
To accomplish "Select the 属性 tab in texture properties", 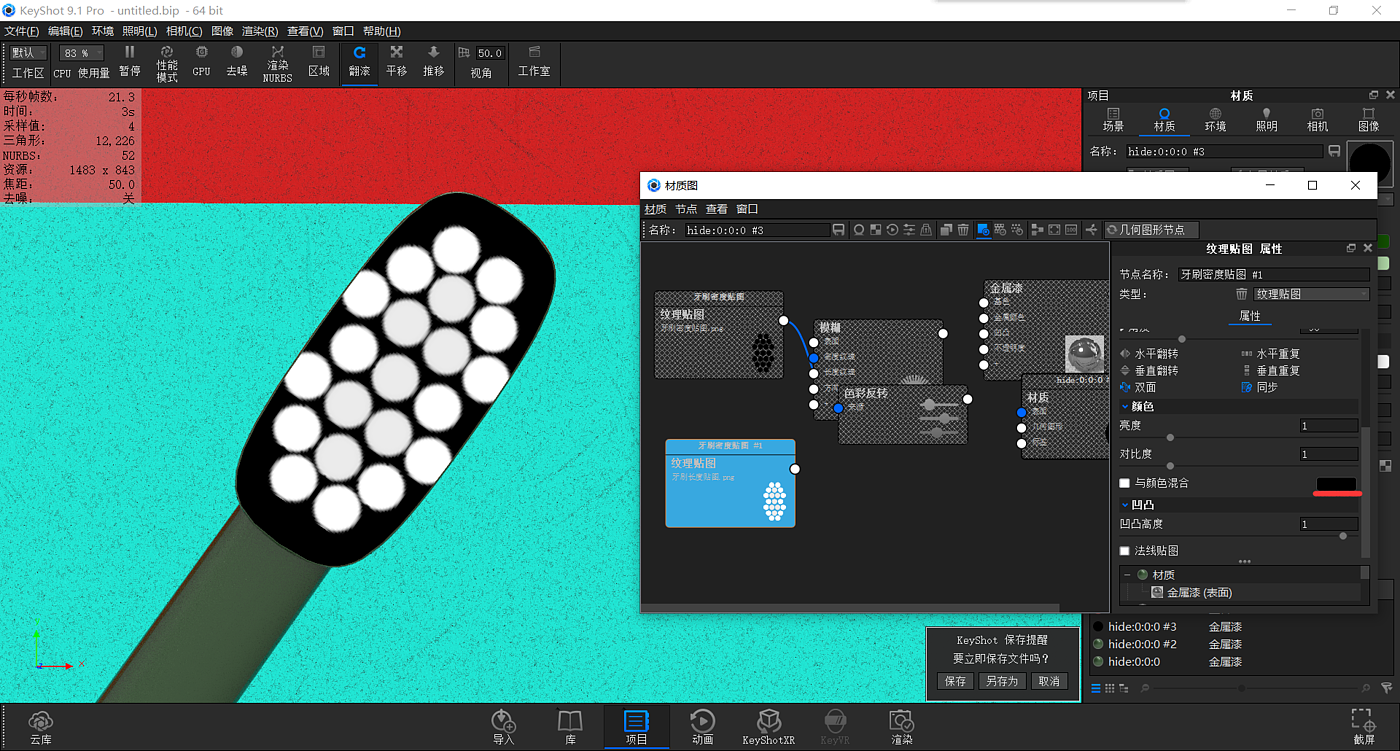I will [1250, 316].
